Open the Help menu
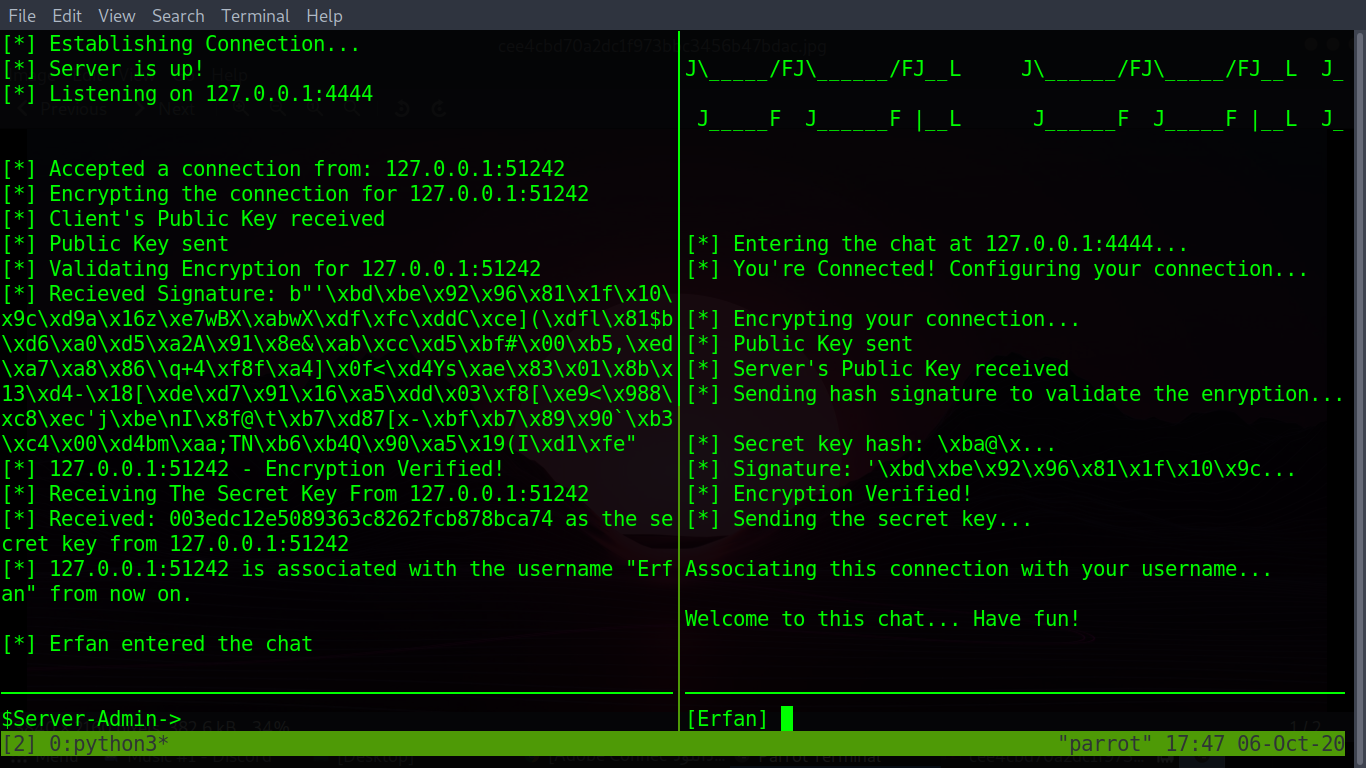1366x768 pixels. (324, 16)
